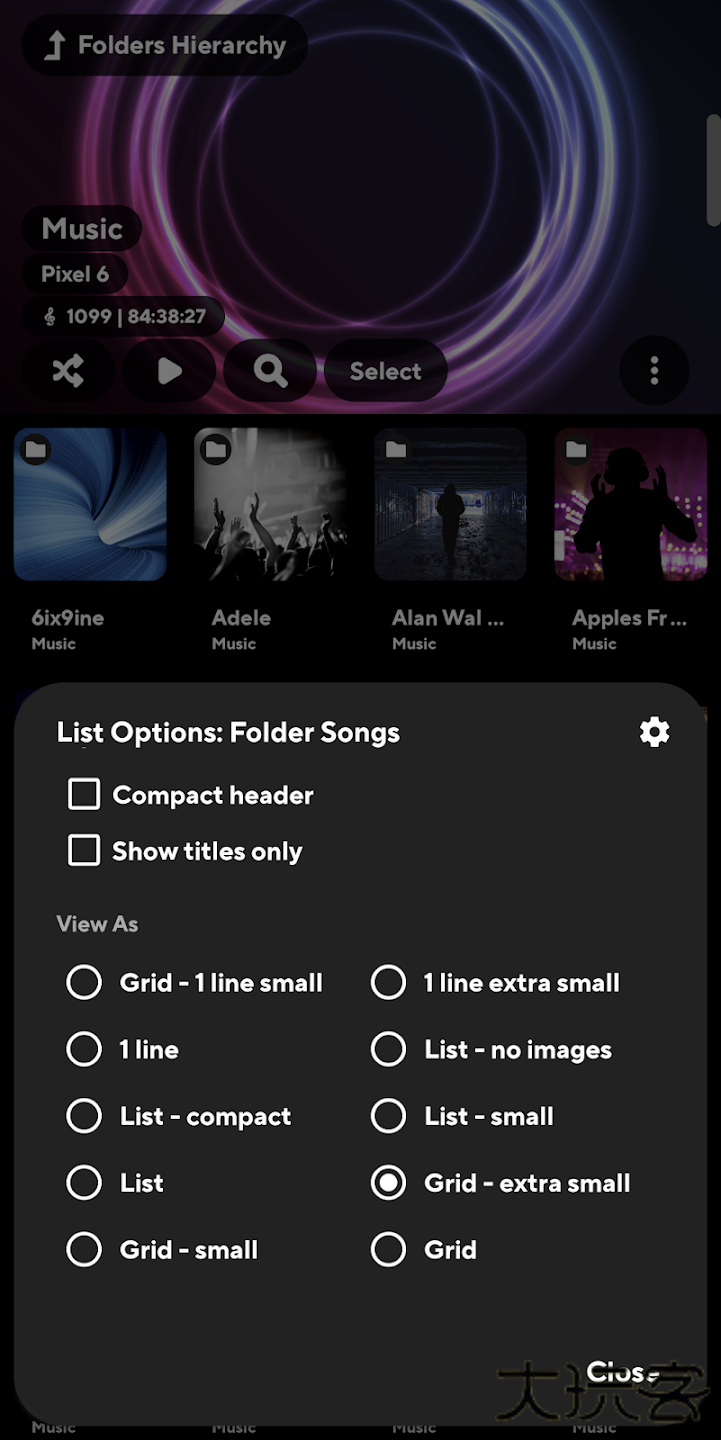721x1440 pixels.
Task: Open list options settings via the gear icon
Action: pyautogui.click(x=654, y=731)
